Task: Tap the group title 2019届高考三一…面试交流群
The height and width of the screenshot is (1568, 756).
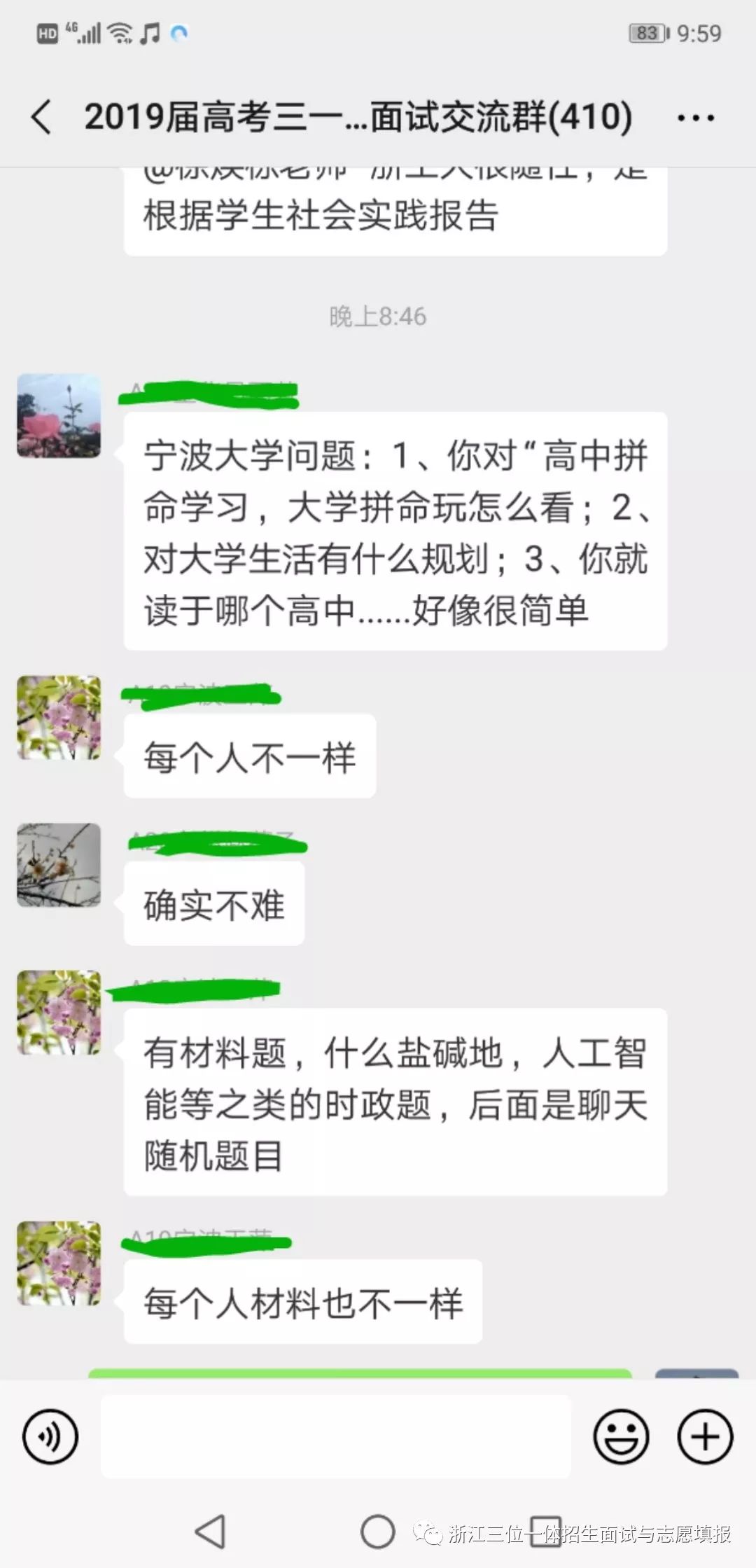Action: tap(358, 116)
